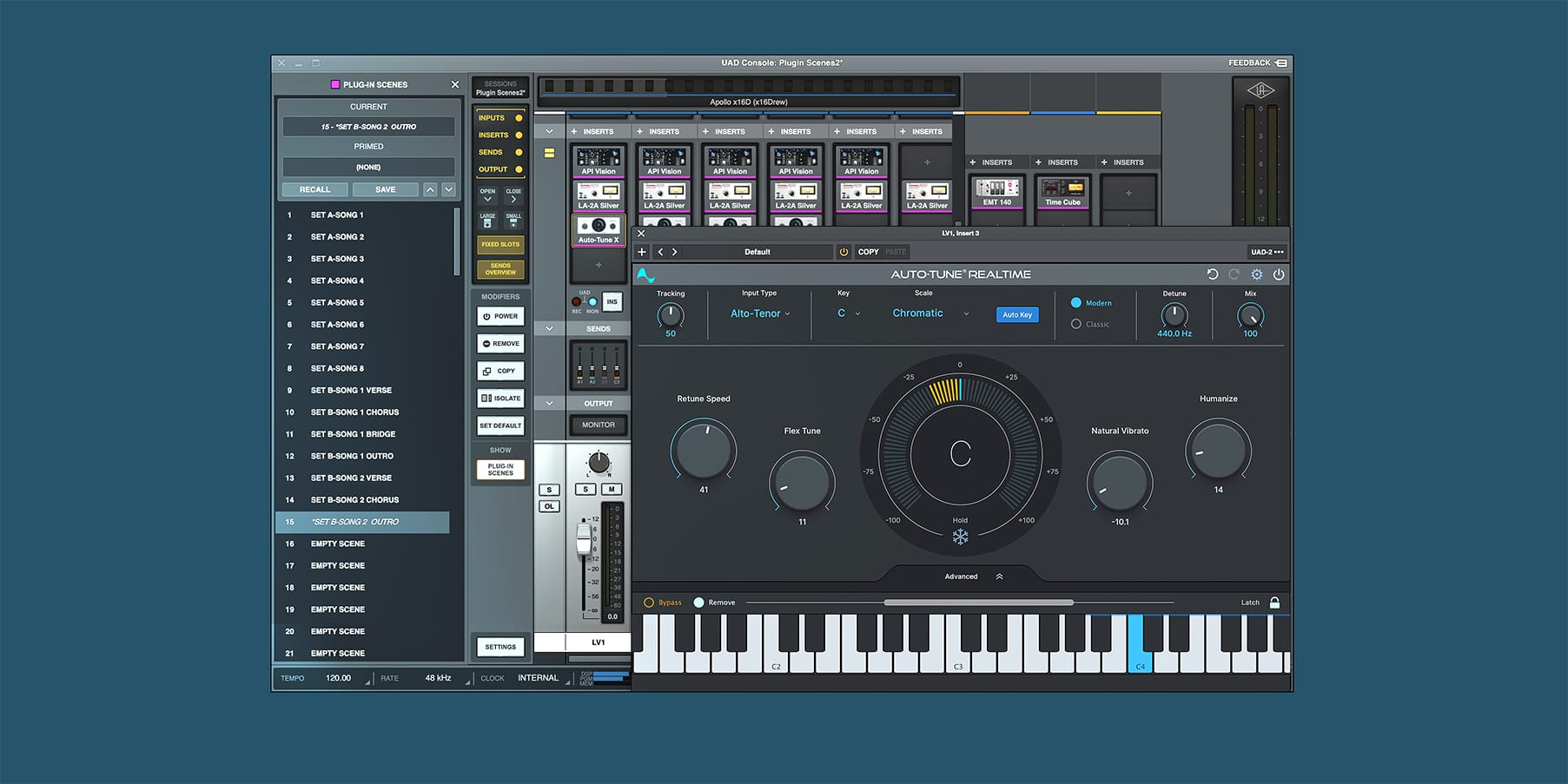Click the Latch lock icon
The height and width of the screenshot is (784, 1568).
click(1274, 603)
